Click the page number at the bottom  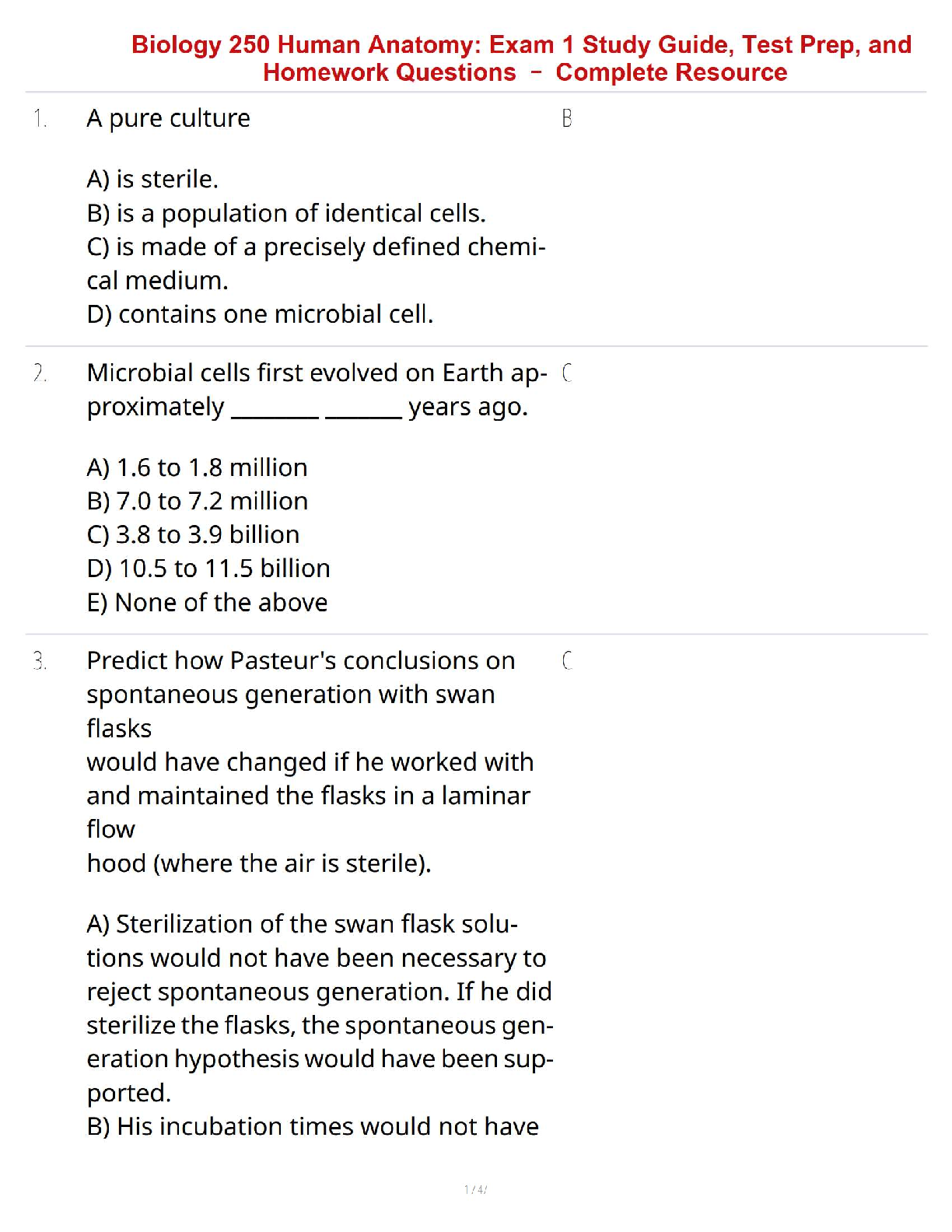pos(475,1189)
